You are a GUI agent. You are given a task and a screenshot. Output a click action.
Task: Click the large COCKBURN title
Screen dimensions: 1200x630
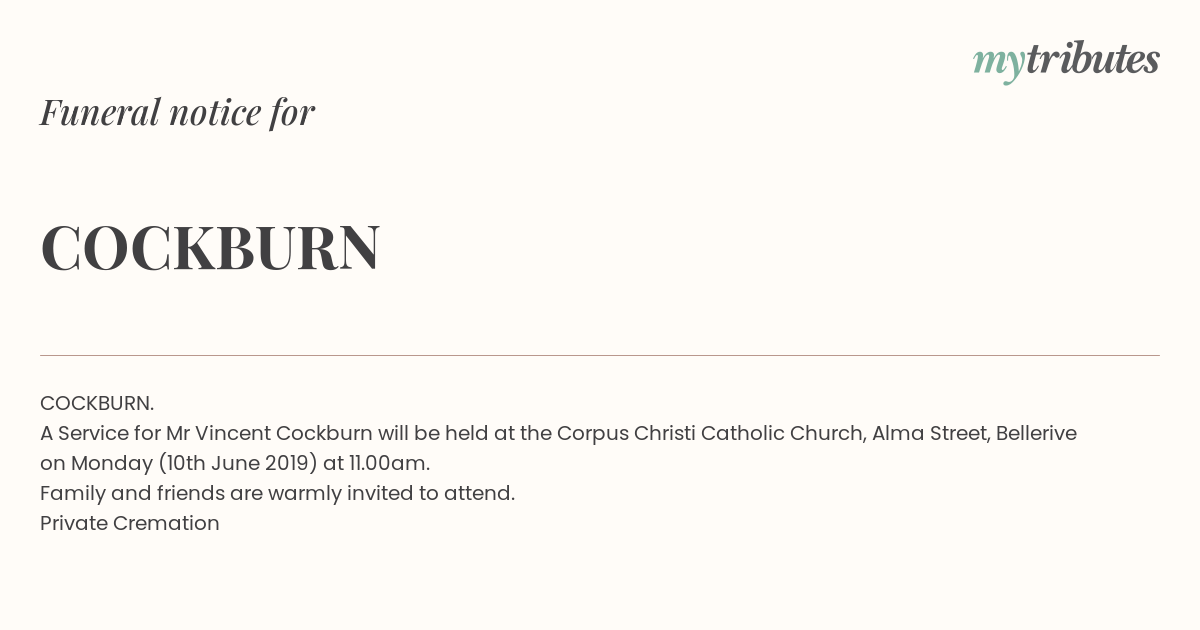[x=210, y=247]
